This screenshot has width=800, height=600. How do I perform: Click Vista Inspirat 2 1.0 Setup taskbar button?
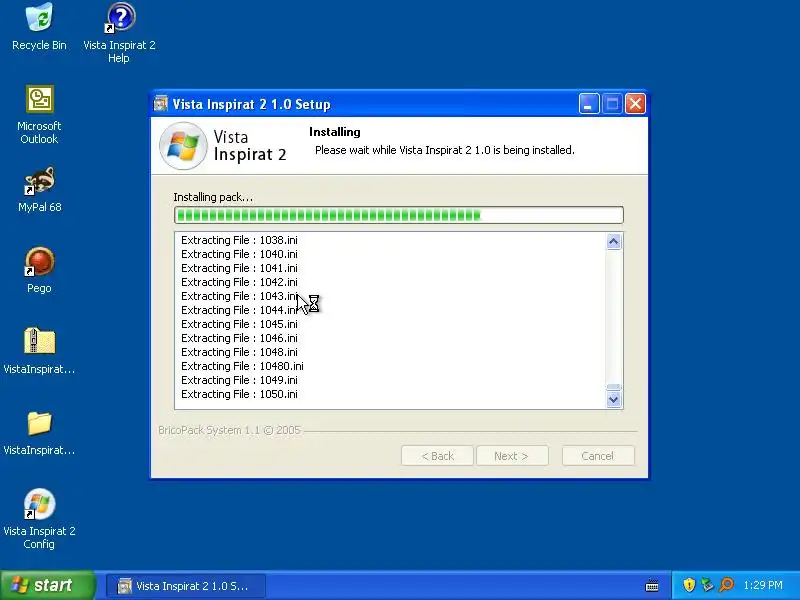pos(186,586)
